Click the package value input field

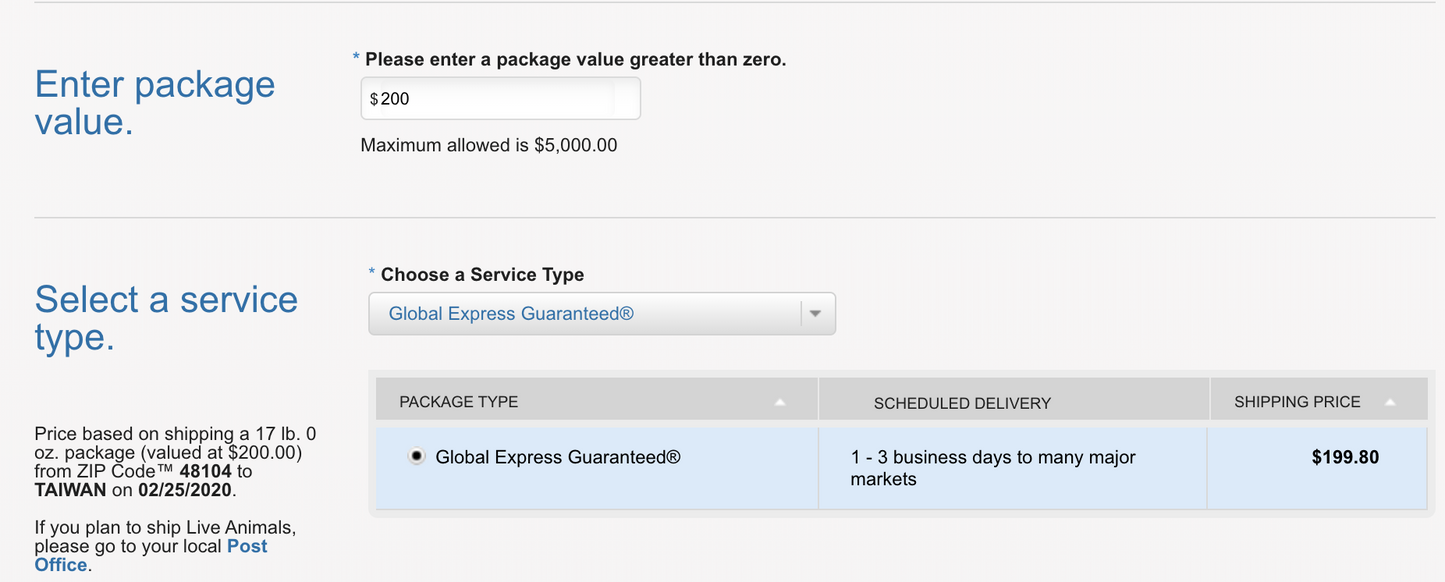[x=500, y=99]
